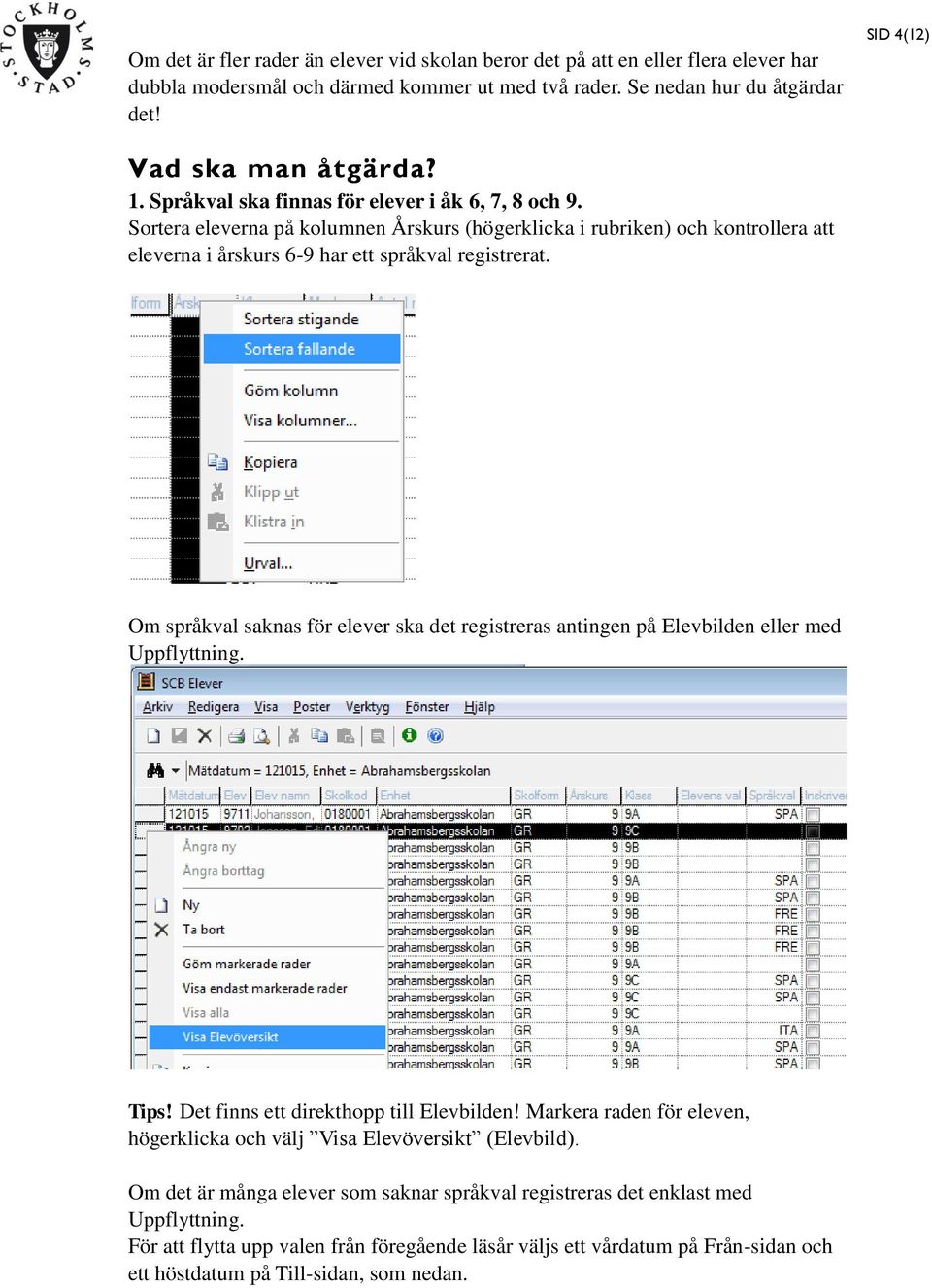The image size is (932, 1288).
Task: Click the Klipp ut scissors icon
Action: click(217, 491)
